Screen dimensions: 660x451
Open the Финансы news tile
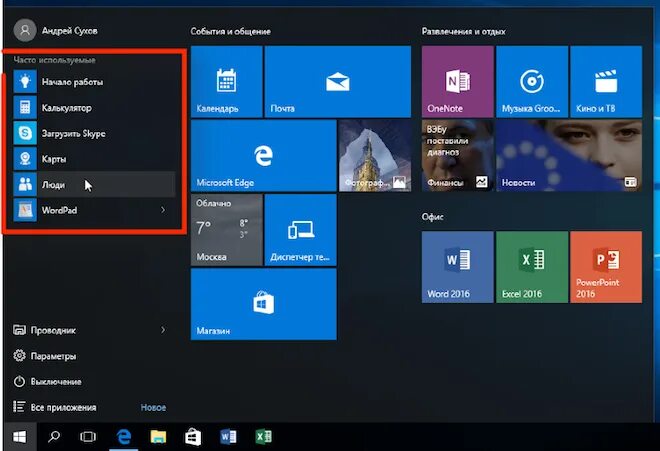click(458, 156)
